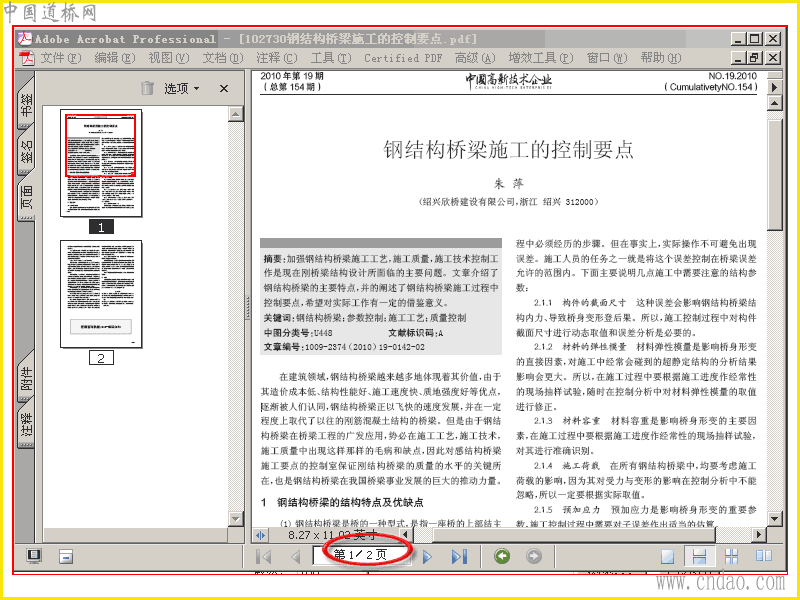Click fullscreen monitor icon at bottom left
The width and height of the screenshot is (800, 600).
[x=34, y=556]
